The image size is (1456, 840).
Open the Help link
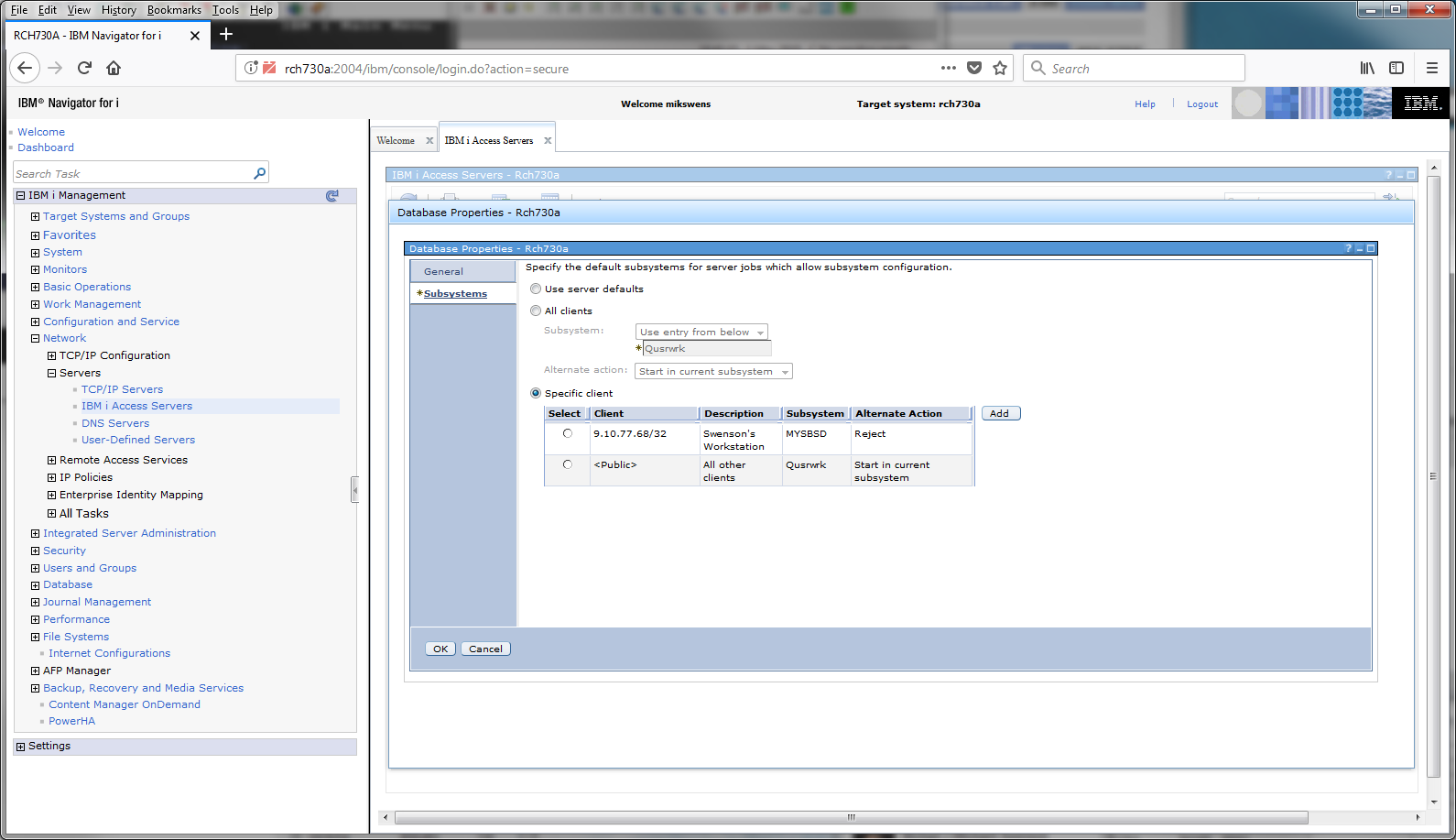click(x=1145, y=104)
